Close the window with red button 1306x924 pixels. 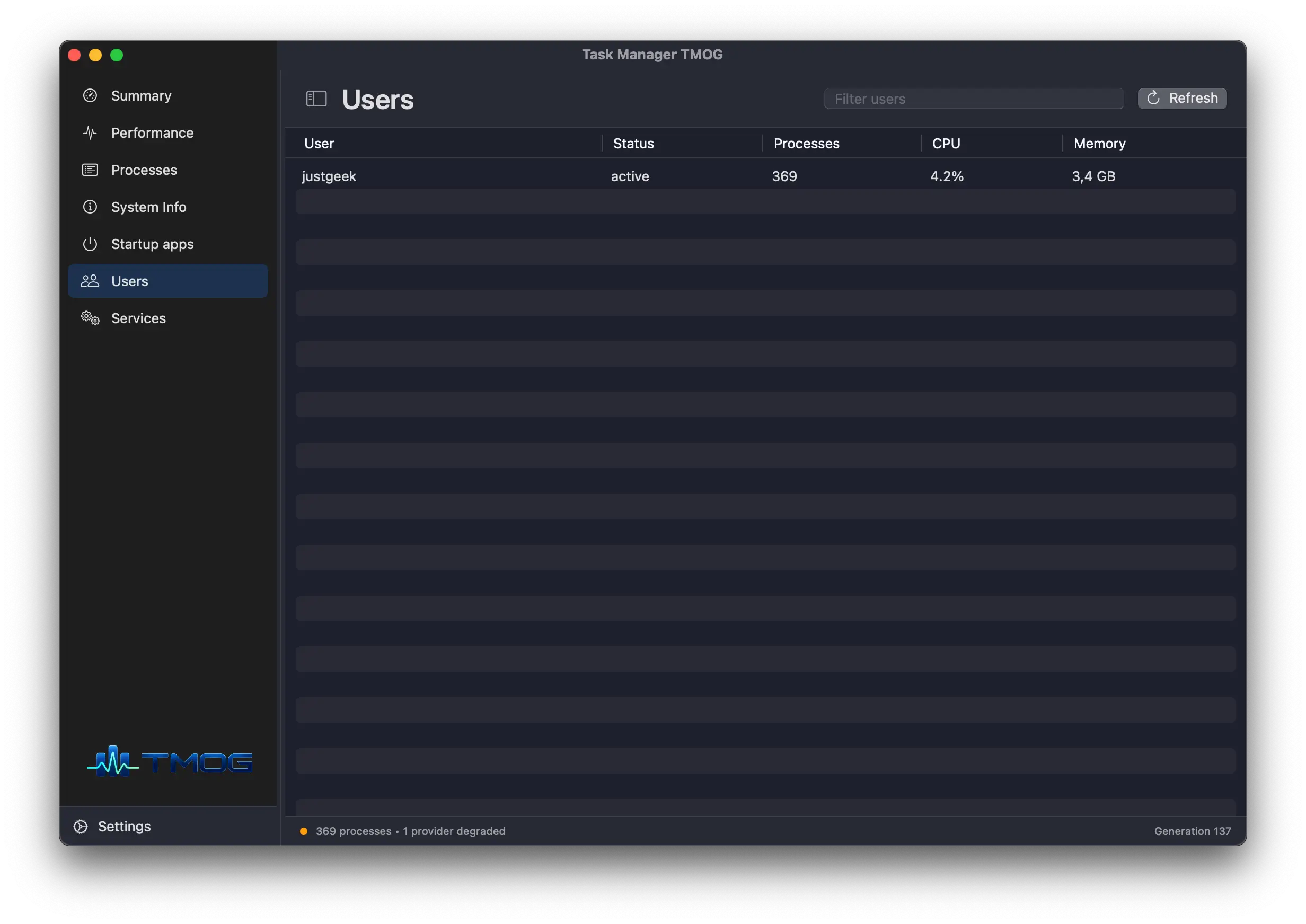[x=74, y=55]
